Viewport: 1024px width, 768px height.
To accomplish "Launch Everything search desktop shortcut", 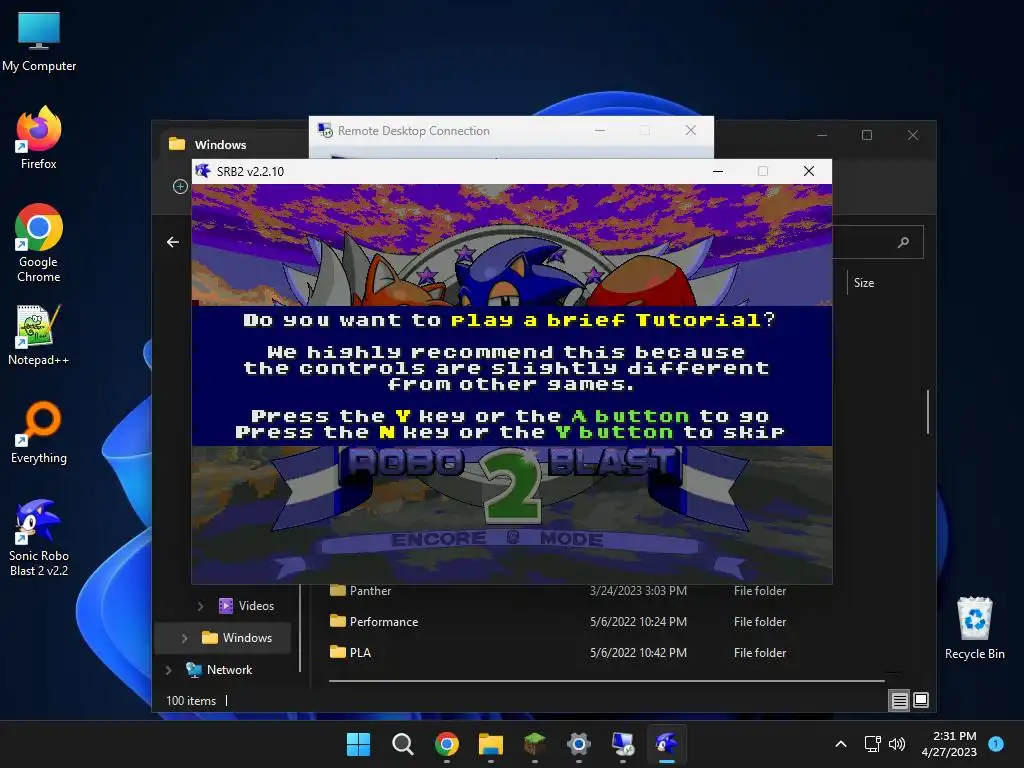I will [39, 432].
